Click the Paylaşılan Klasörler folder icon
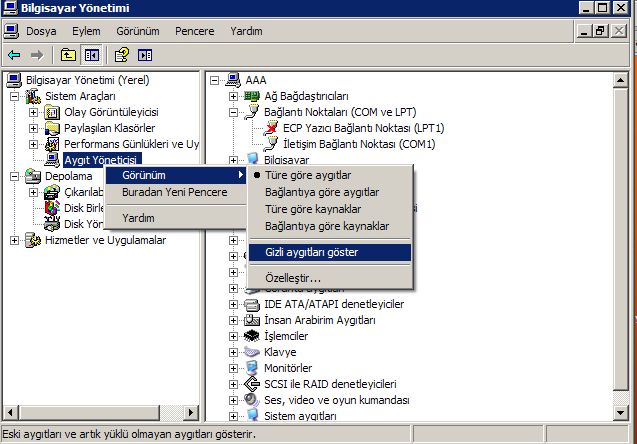 pyautogui.click(x=52, y=128)
